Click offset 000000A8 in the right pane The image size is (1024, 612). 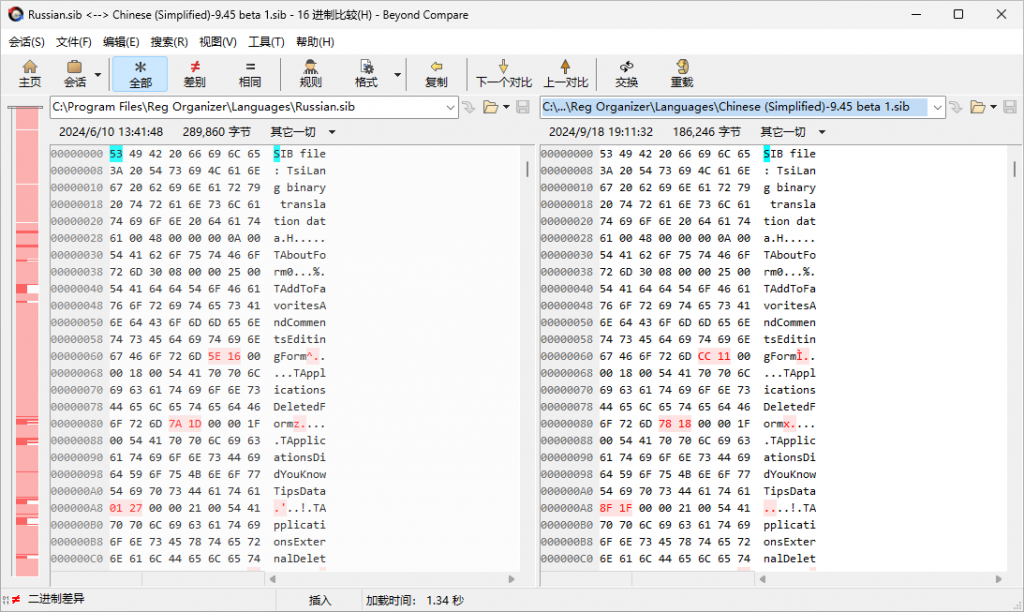click(567, 507)
